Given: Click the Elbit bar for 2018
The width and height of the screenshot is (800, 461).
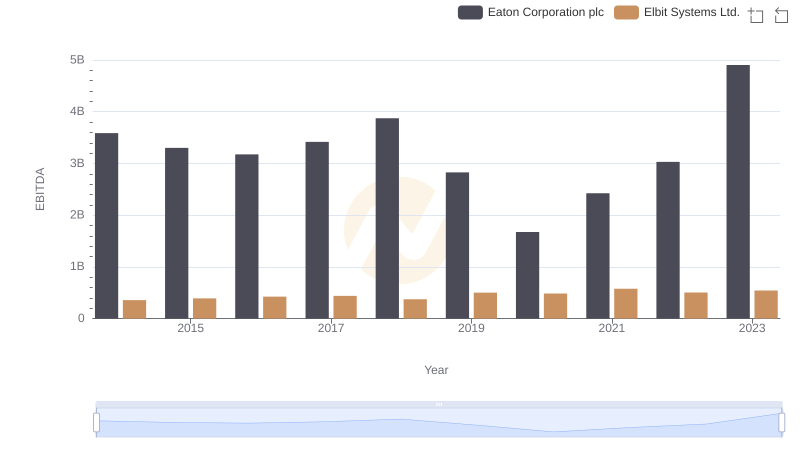Looking at the screenshot, I should [x=415, y=309].
